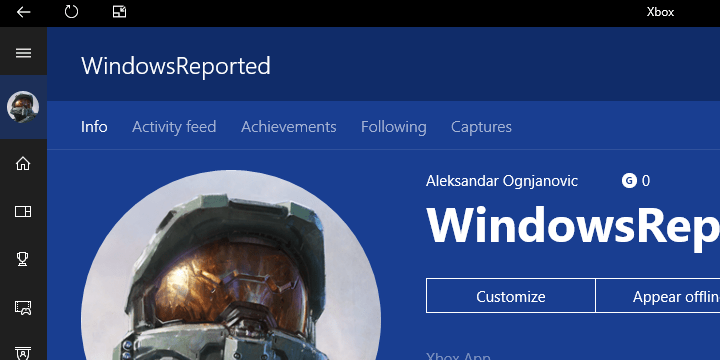Click the gamerscore value 0
Viewport: 720px width, 360px height.
coord(646,181)
